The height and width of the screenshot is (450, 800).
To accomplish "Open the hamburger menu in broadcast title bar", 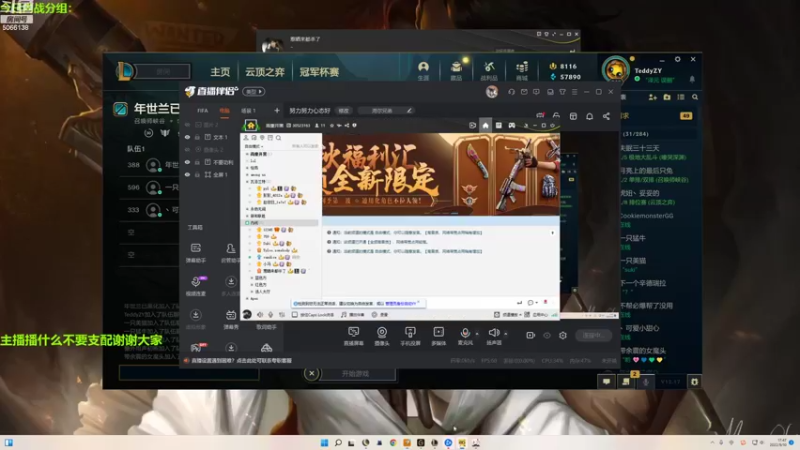I will tap(574, 92).
